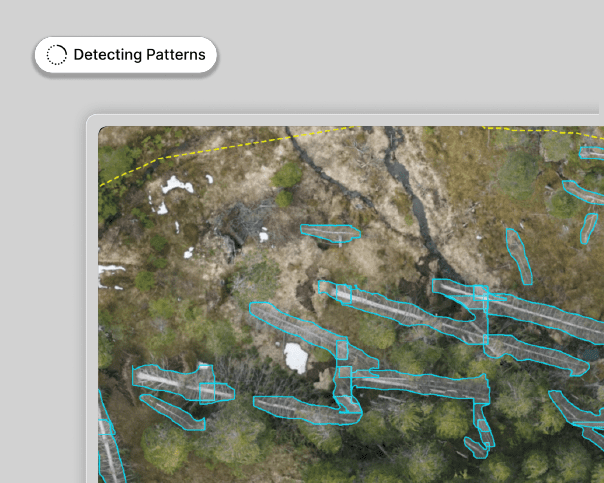Viewport: 604px width, 483px height.
Task: Click the loading spinner icon
Action: [57, 55]
